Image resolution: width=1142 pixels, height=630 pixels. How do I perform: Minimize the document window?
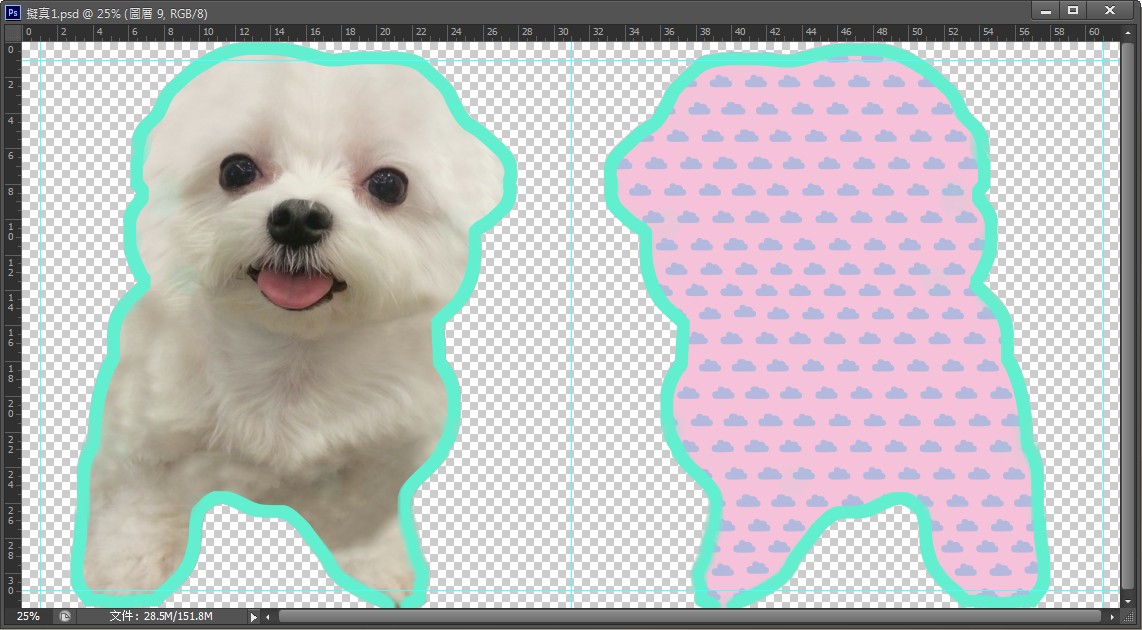pyautogui.click(x=1047, y=10)
